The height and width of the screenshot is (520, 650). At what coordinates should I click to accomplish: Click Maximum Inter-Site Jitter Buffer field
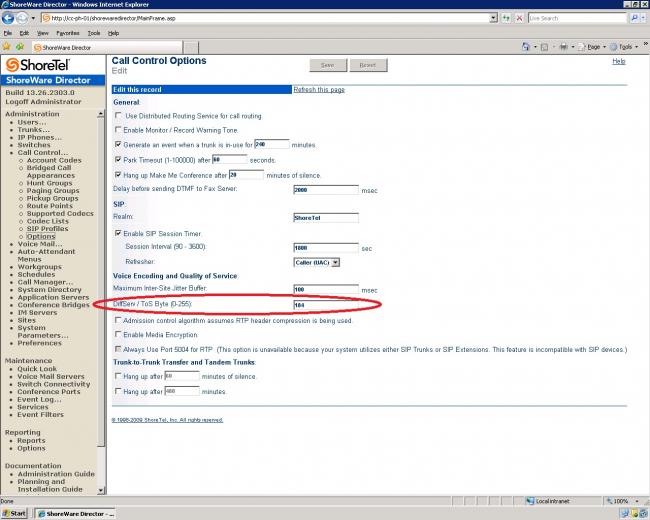(326, 289)
